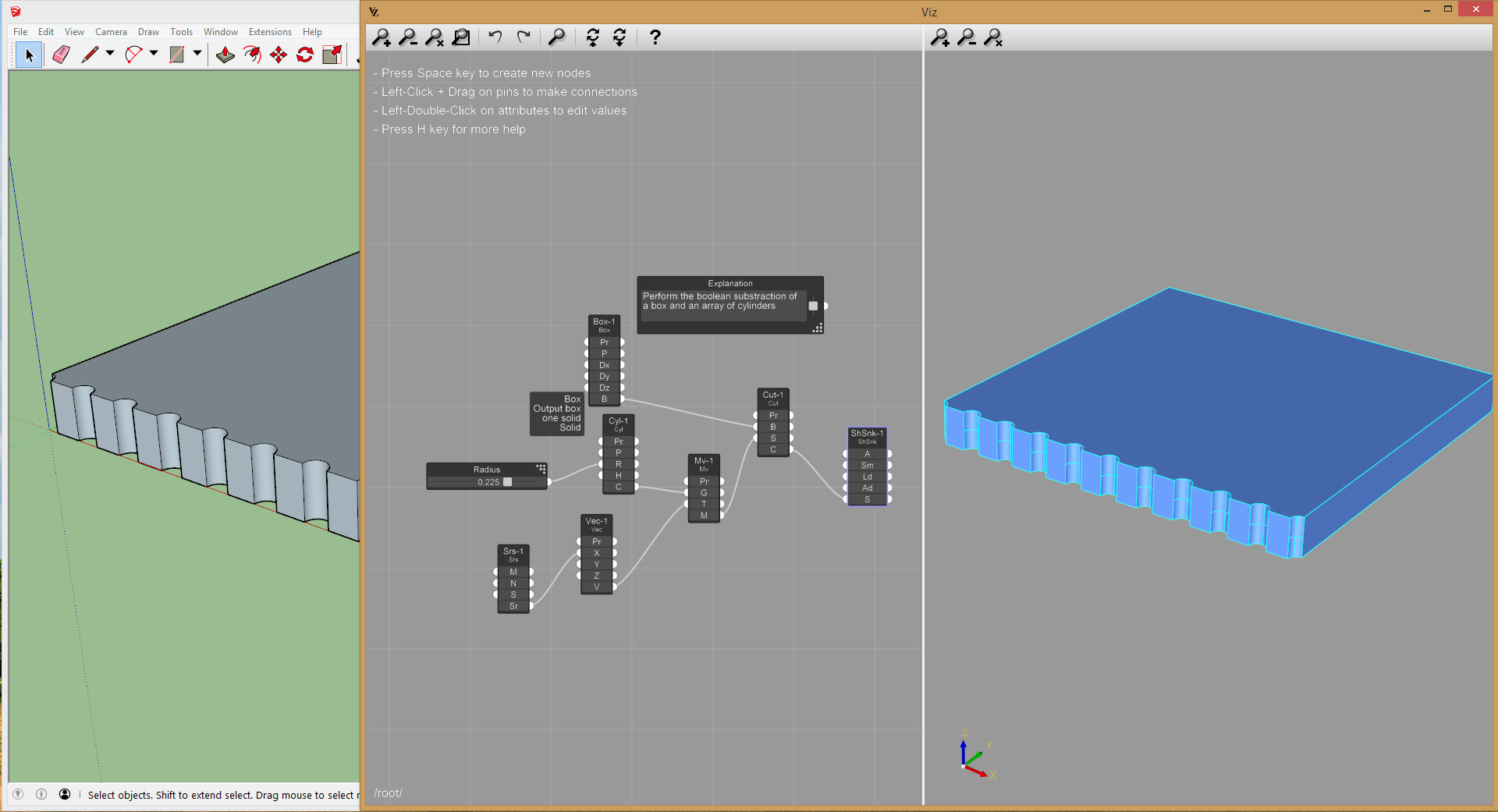Image resolution: width=1498 pixels, height=812 pixels.
Task: Click the Radius slider handle at 0.225
Action: point(507,482)
